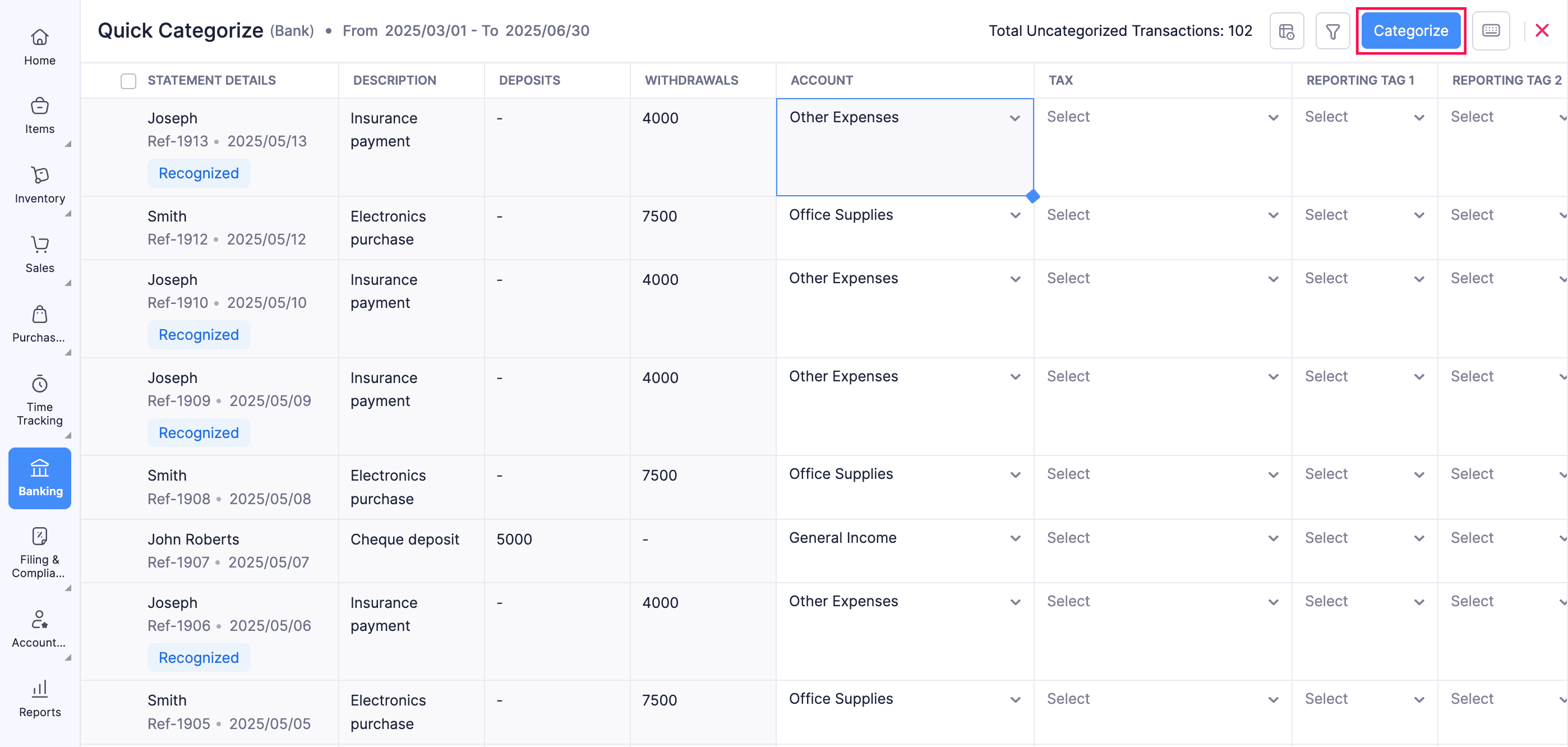The image size is (1568, 747).
Task: Expand Account dropdown for Ref-1913 row
Action: [1014, 118]
